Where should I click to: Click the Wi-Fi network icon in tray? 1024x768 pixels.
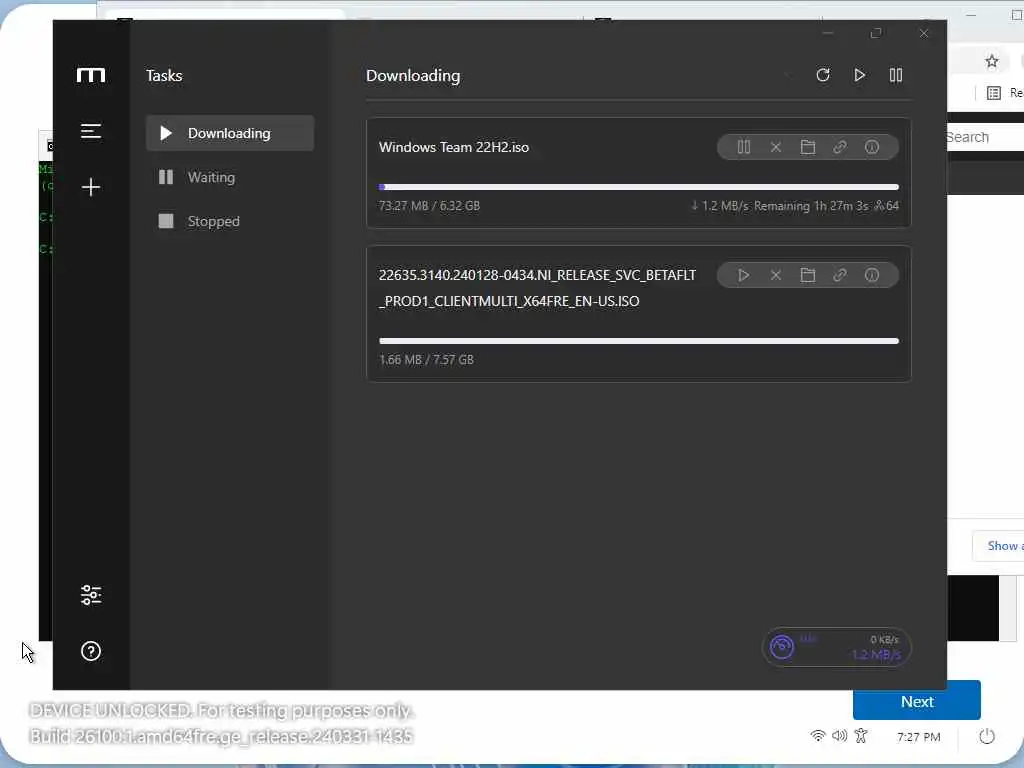click(818, 736)
